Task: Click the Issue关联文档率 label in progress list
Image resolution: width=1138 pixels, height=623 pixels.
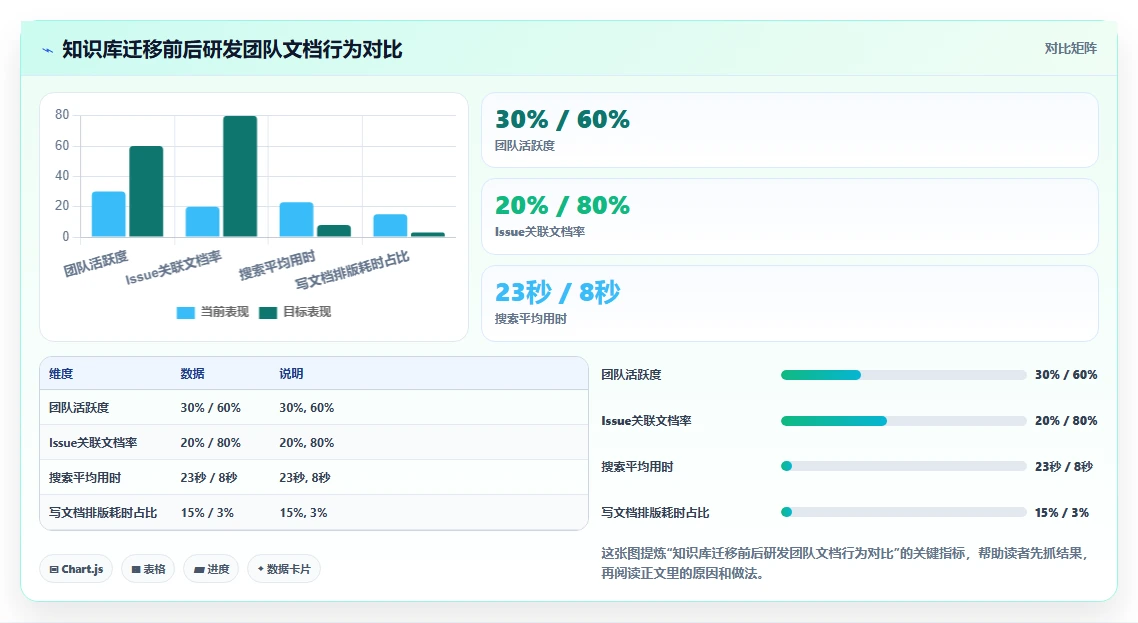Action: (x=646, y=421)
